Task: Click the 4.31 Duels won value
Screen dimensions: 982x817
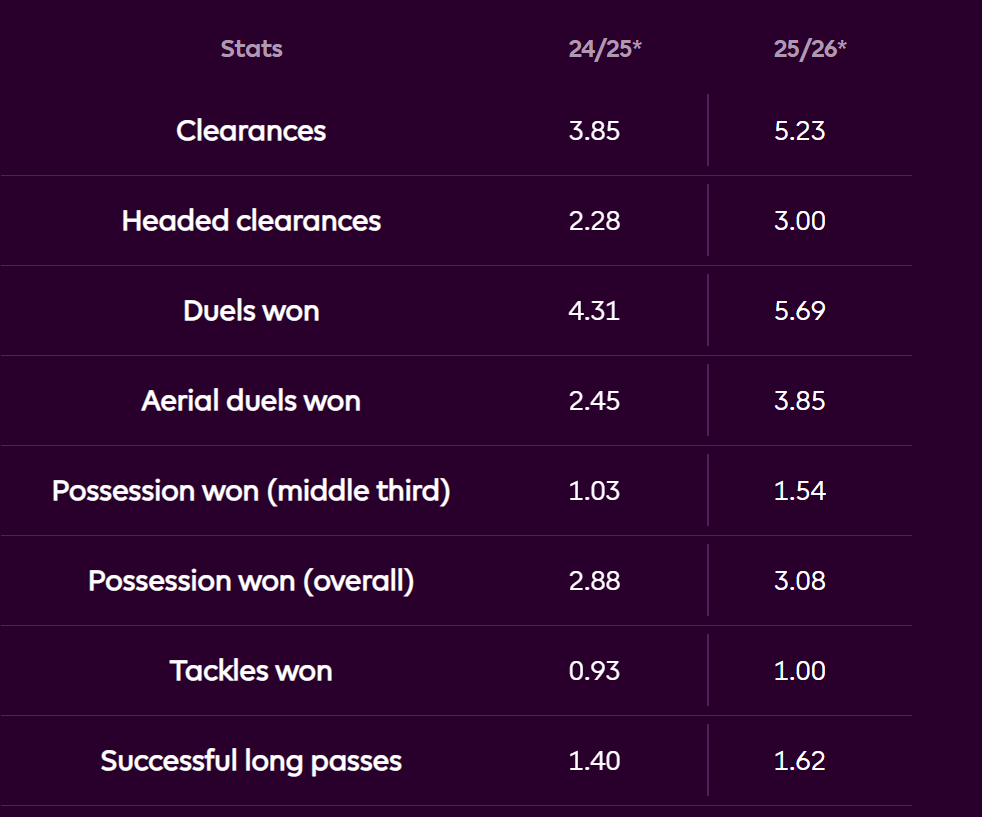Action: click(594, 311)
